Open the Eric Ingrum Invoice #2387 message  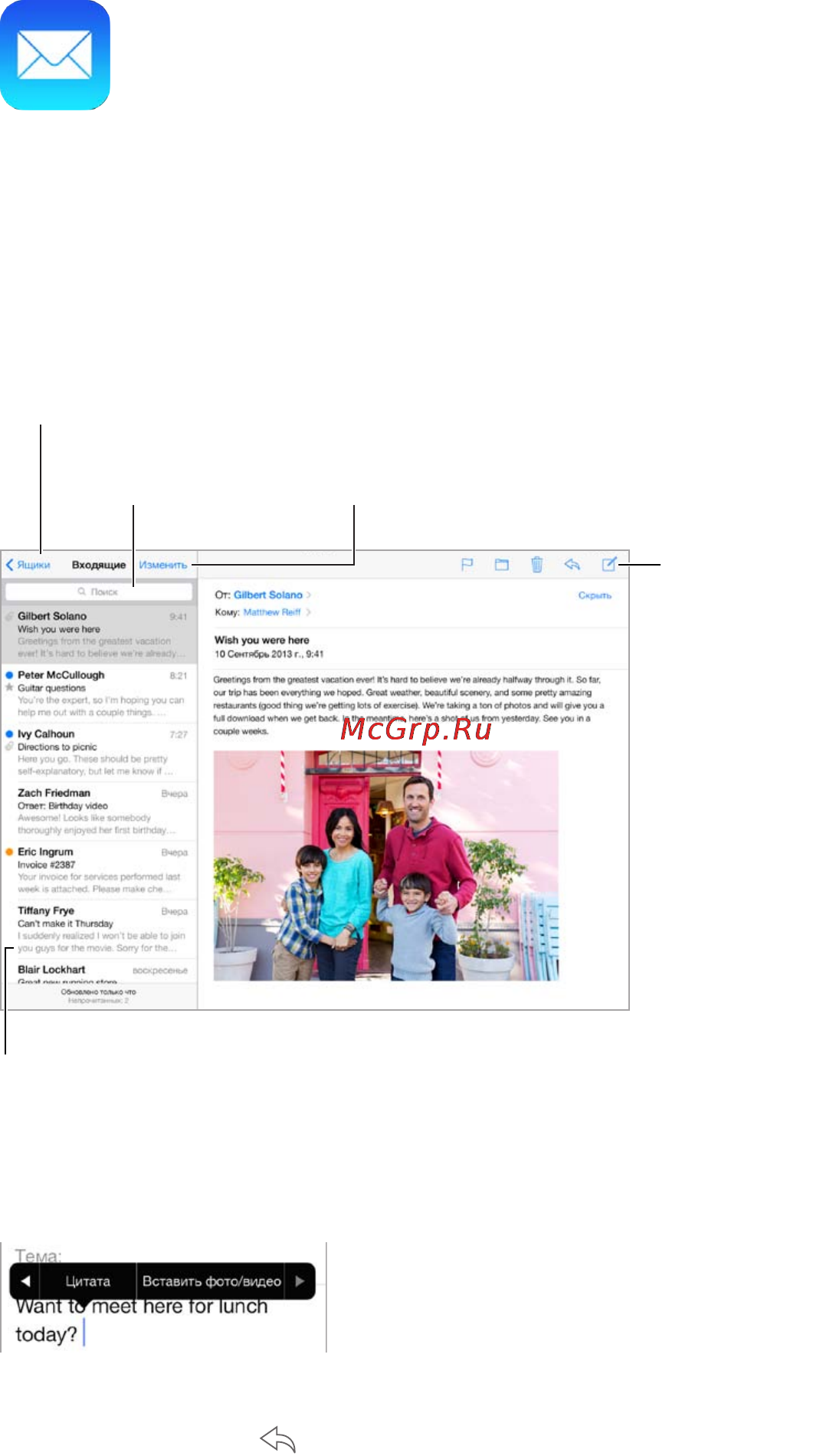pyautogui.click(x=99, y=871)
